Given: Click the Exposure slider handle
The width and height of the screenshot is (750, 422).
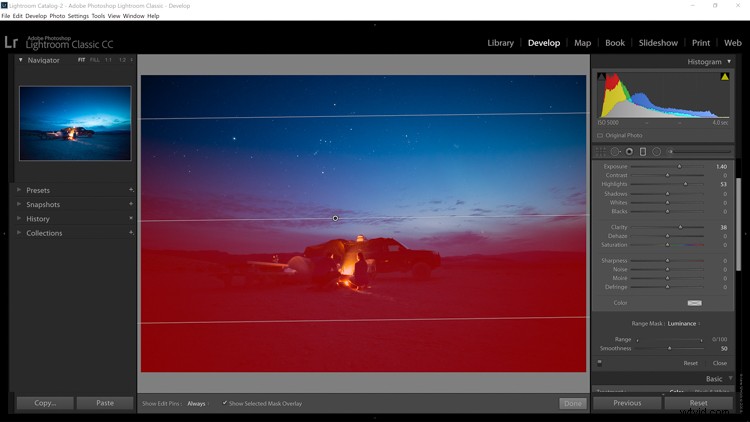Looking at the screenshot, I should [679, 167].
